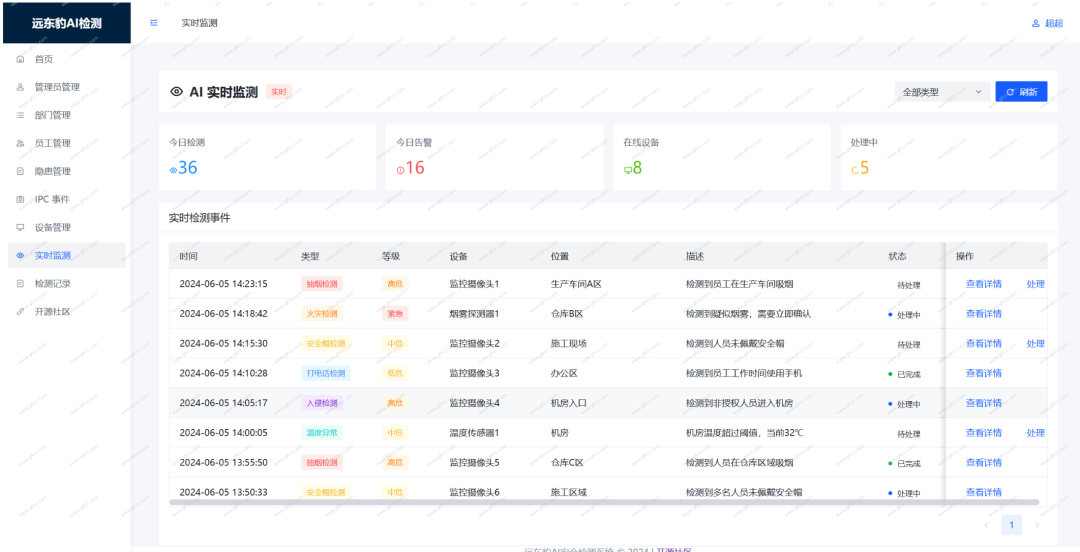Click the 远东豹AI检测 logo title
The width and height of the screenshot is (1080, 552).
click(67, 23)
